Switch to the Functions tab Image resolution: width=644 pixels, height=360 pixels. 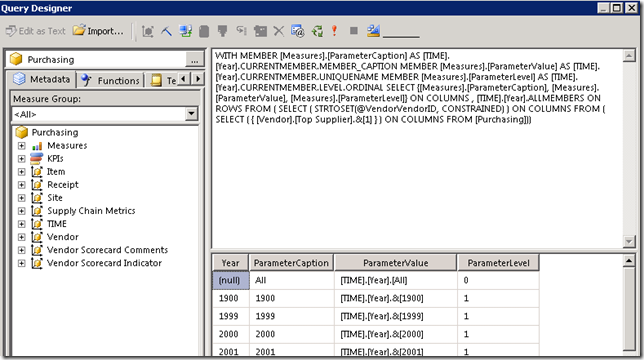pos(110,80)
